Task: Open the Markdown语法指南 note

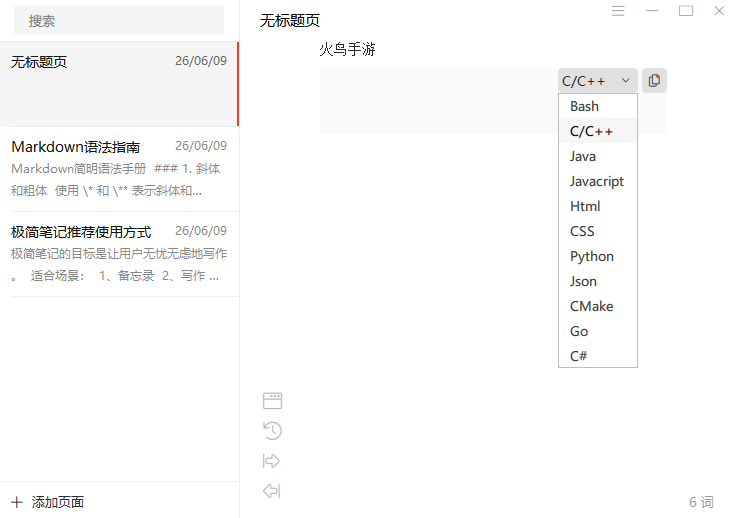Action: pos(119,169)
